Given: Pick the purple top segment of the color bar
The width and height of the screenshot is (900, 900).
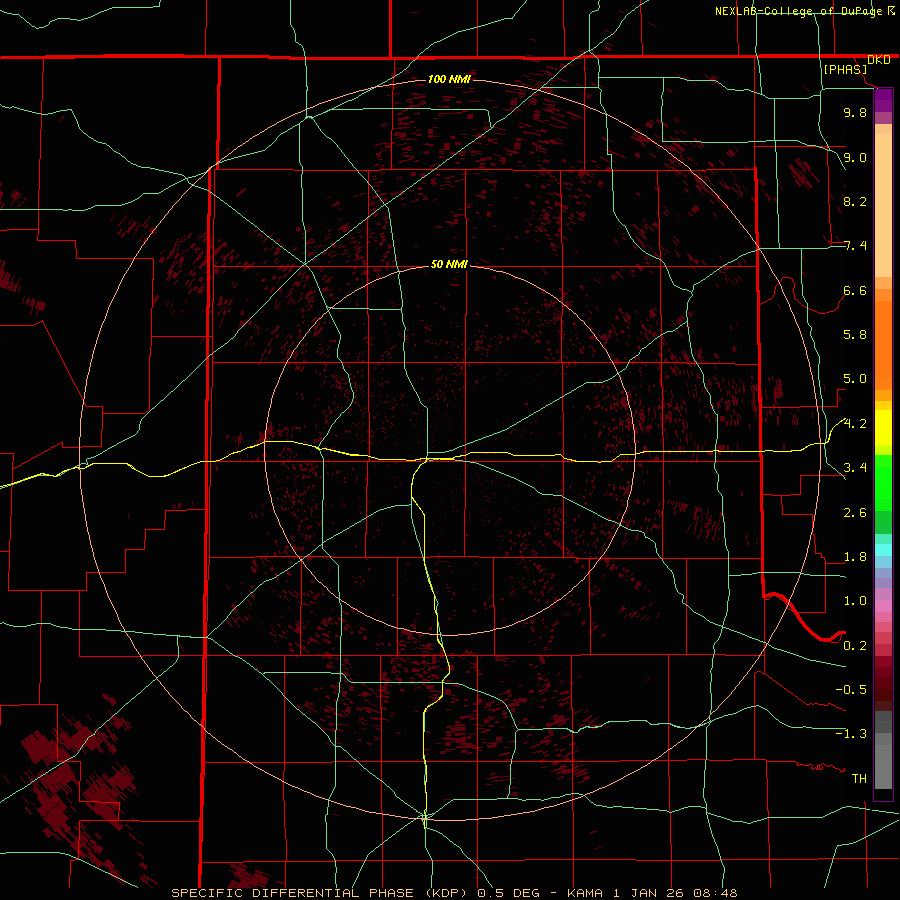Looking at the screenshot, I should coord(883,100).
